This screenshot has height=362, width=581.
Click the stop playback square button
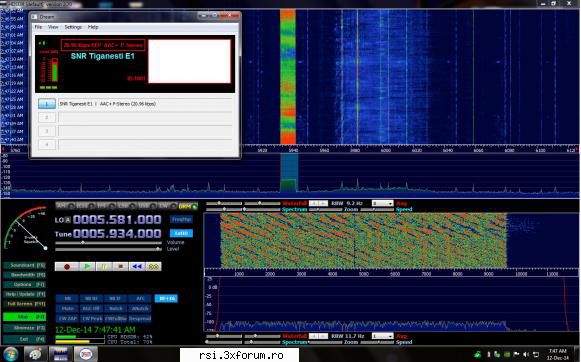[x=120, y=266]
